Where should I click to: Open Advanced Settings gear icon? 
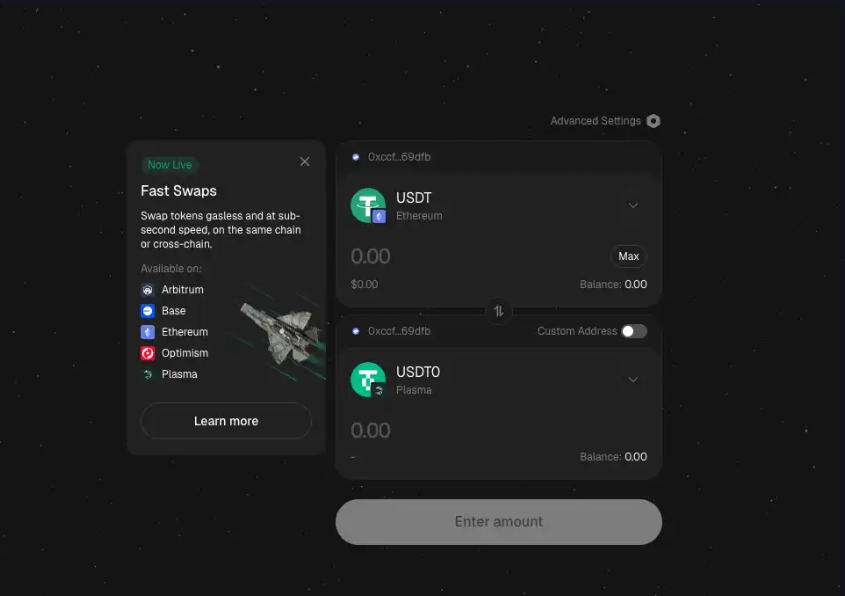point(653,121)
